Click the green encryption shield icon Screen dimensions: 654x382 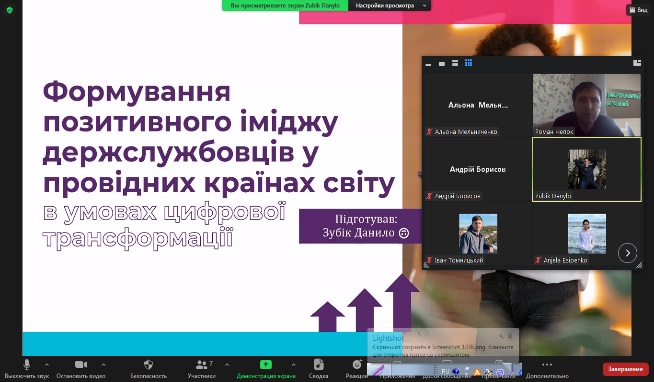[x=10, y=10]
